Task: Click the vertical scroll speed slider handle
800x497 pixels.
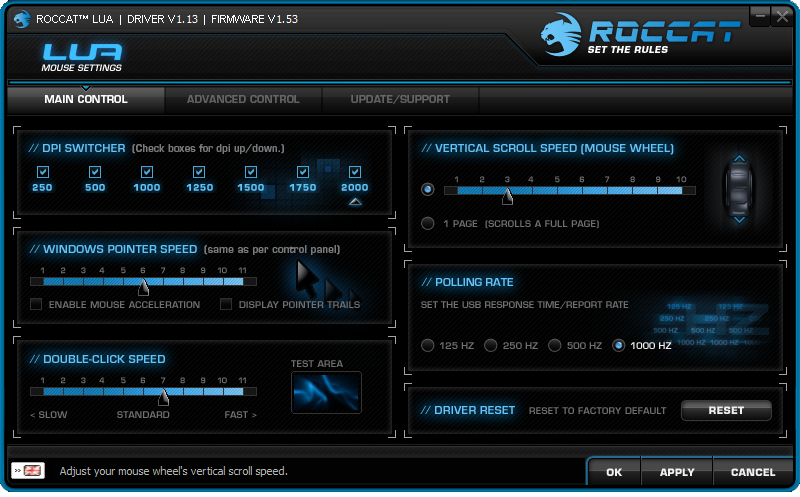Action: [507, 196]
